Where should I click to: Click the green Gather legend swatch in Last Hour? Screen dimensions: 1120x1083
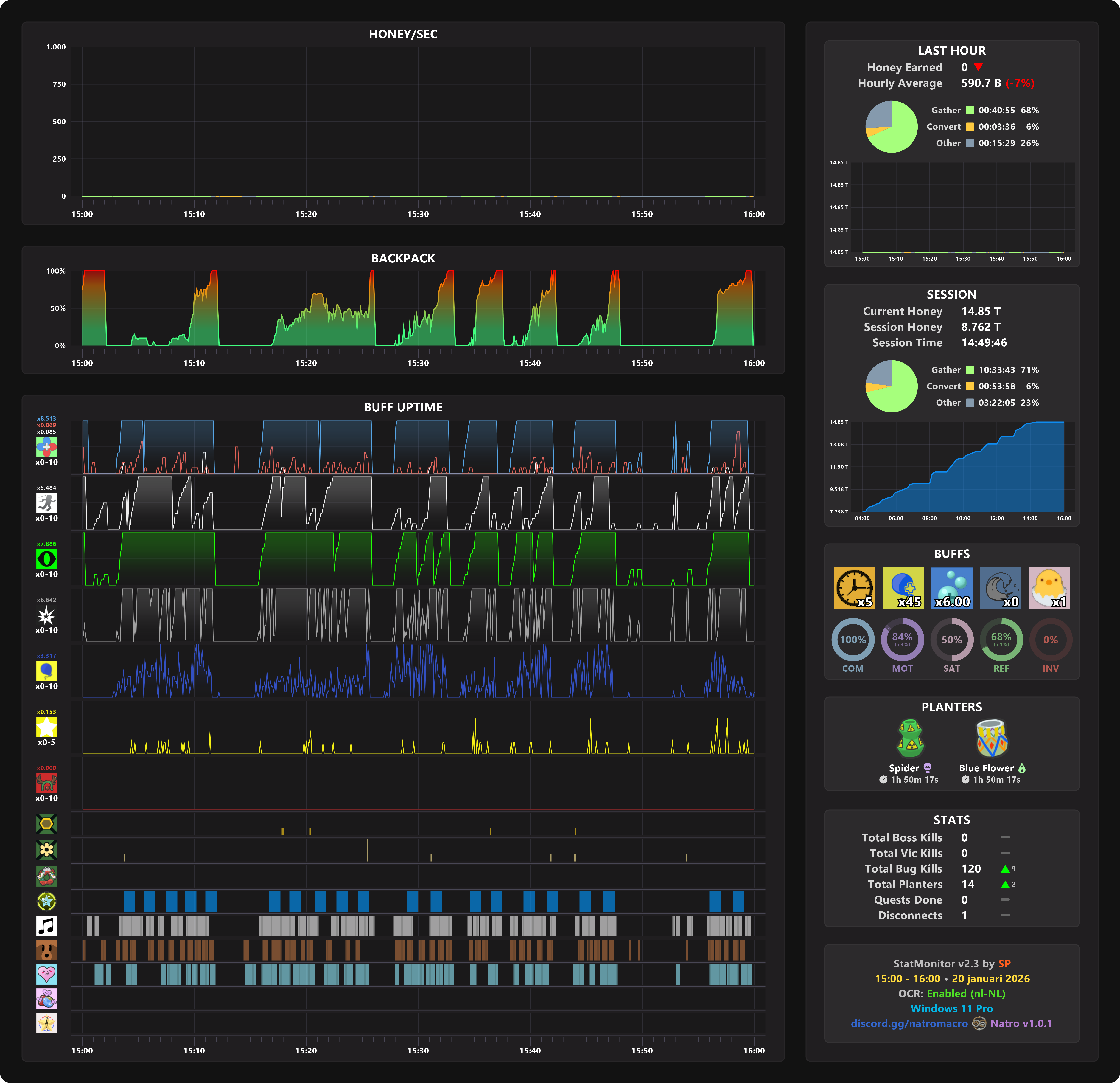pos(970,110)
